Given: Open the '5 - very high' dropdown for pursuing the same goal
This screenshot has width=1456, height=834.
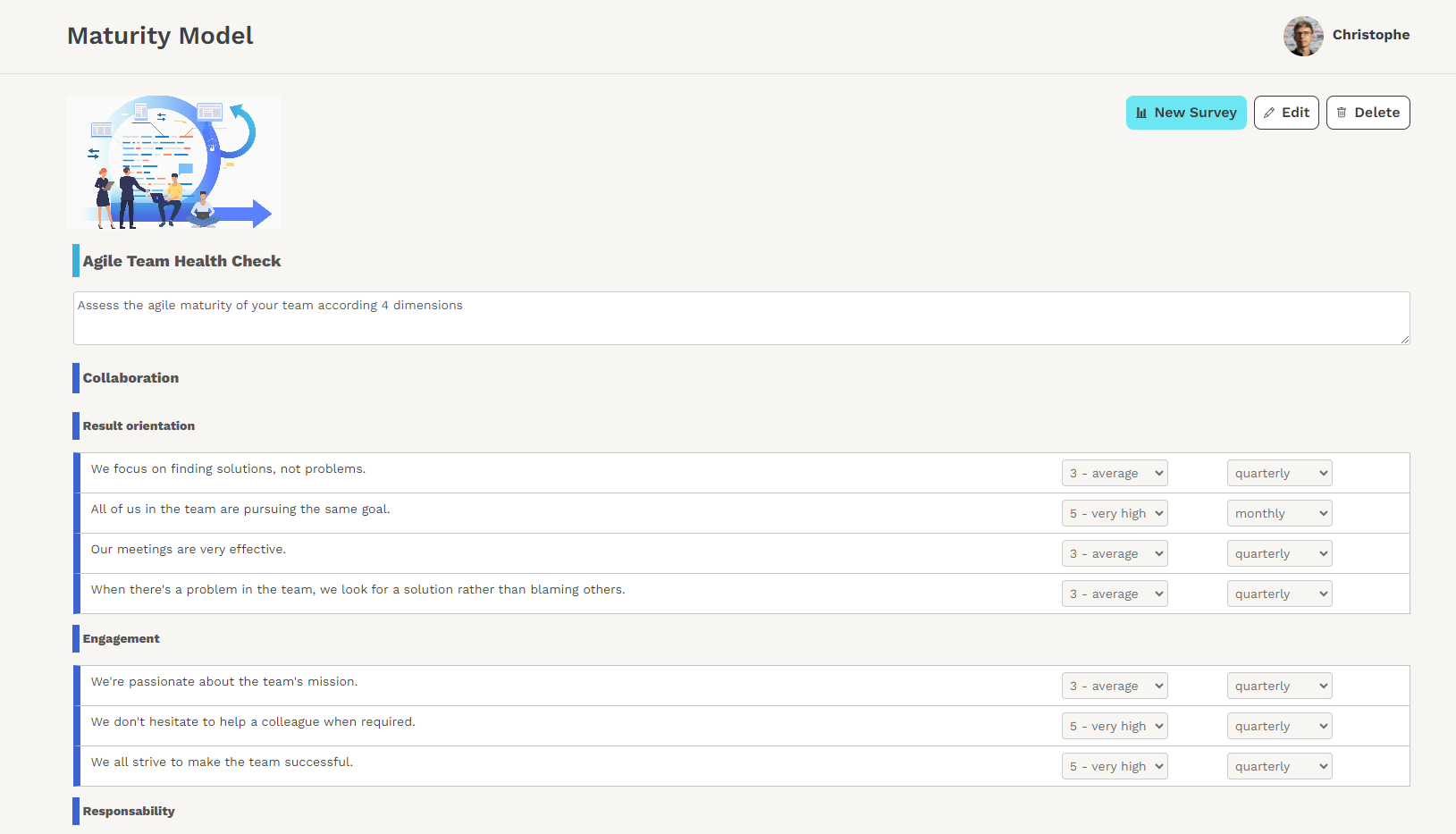Looking at the screenshot, I should (x=1115, y=512).
